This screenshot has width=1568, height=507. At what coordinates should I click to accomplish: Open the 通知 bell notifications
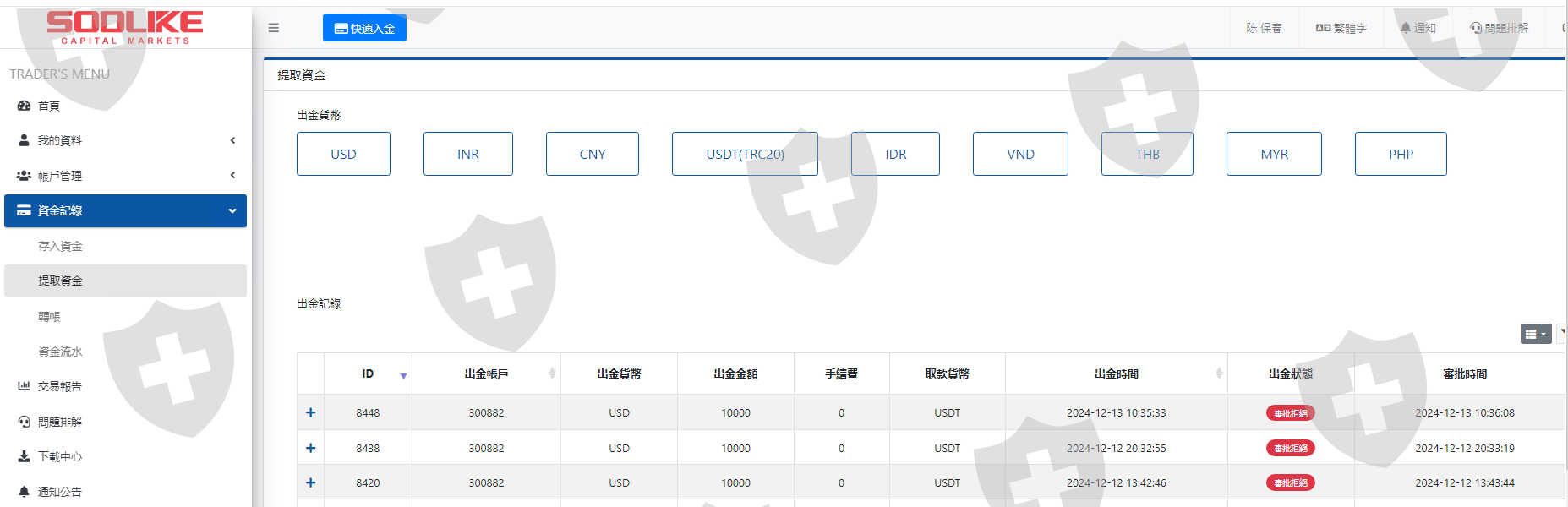tap(1418, 28)
